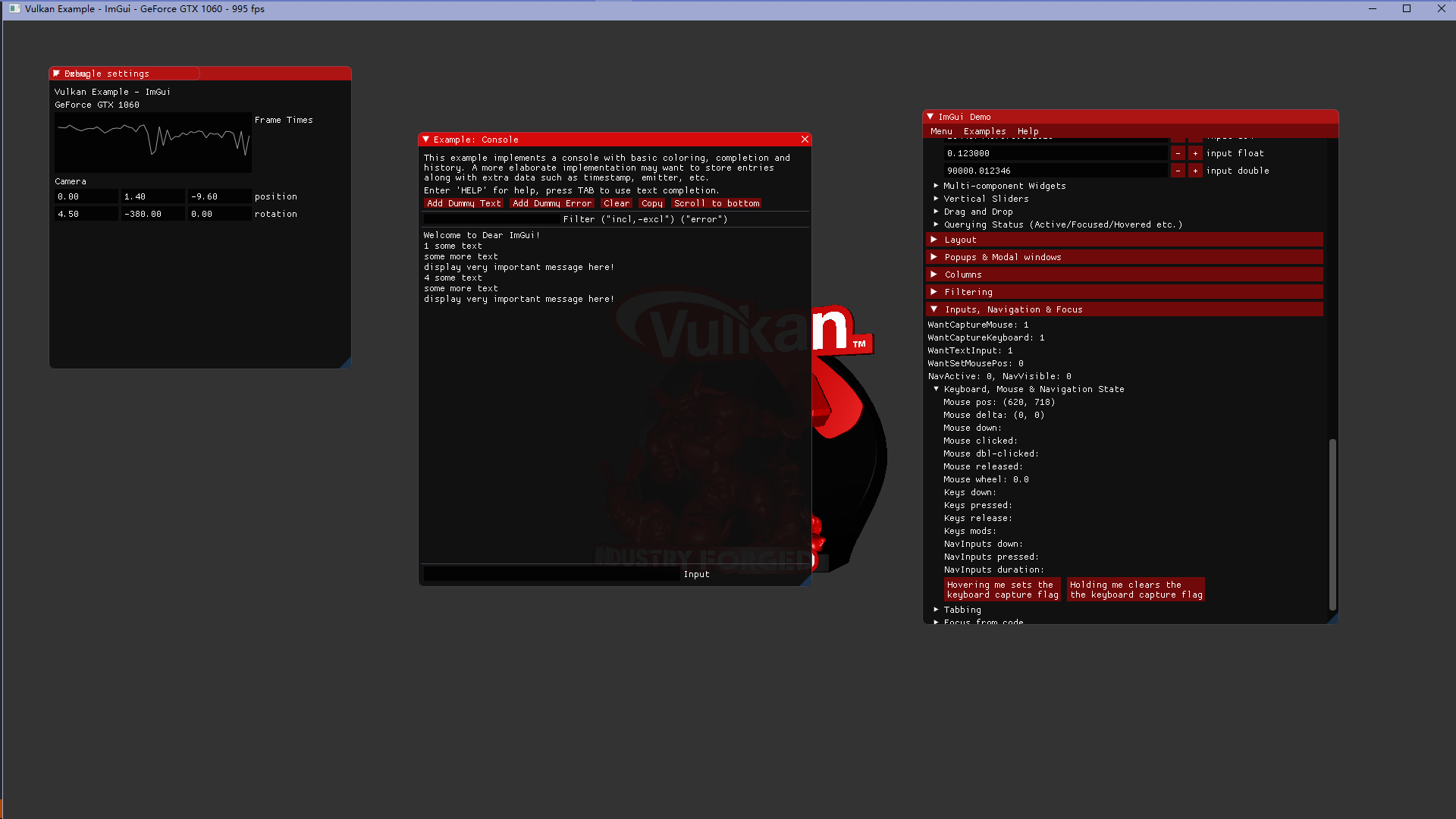The image size is (1456, 819).
Task: Click 'Mouse wheel: 0.0' text
Action: point(986,479)
